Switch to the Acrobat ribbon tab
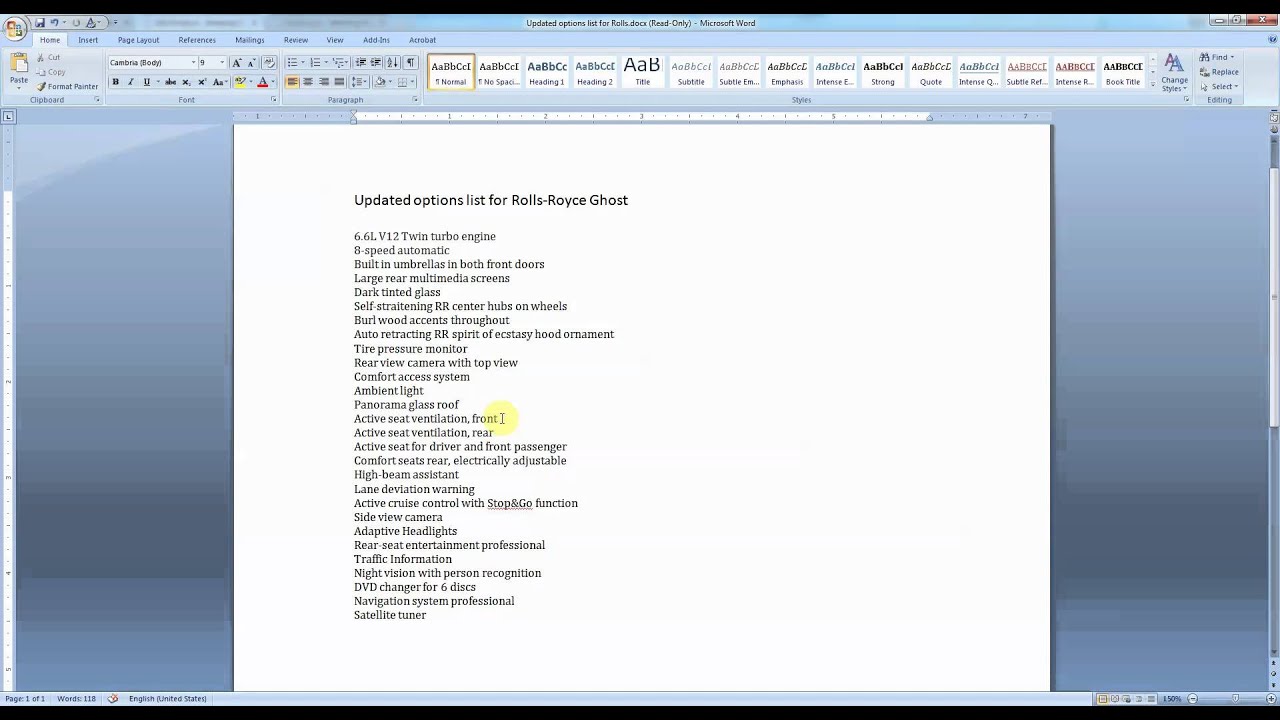 click(x=422, y=40)
